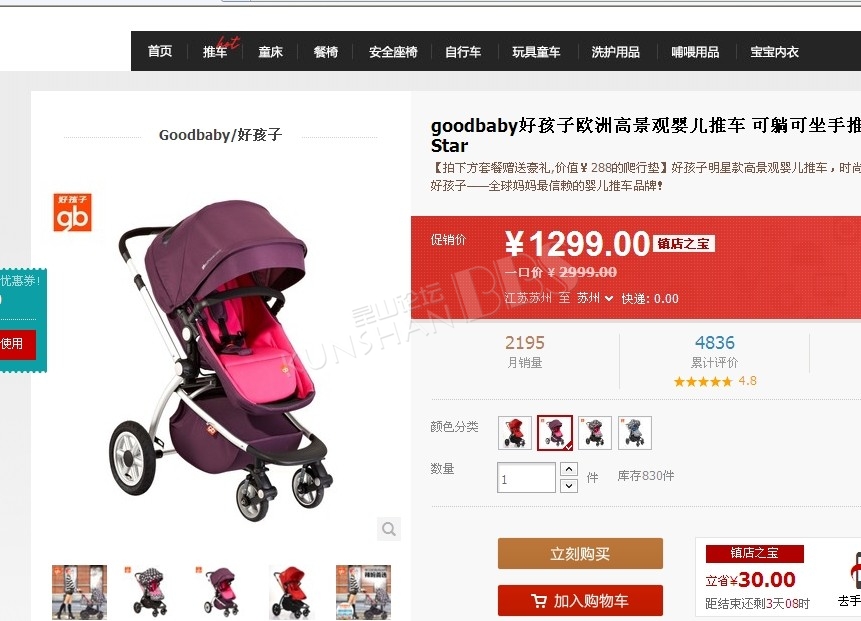Increase quantity with the up arrow
Image resolution: width=861 pixels, height=621 pixels.
pyautogui.click(x=569, y=469)
